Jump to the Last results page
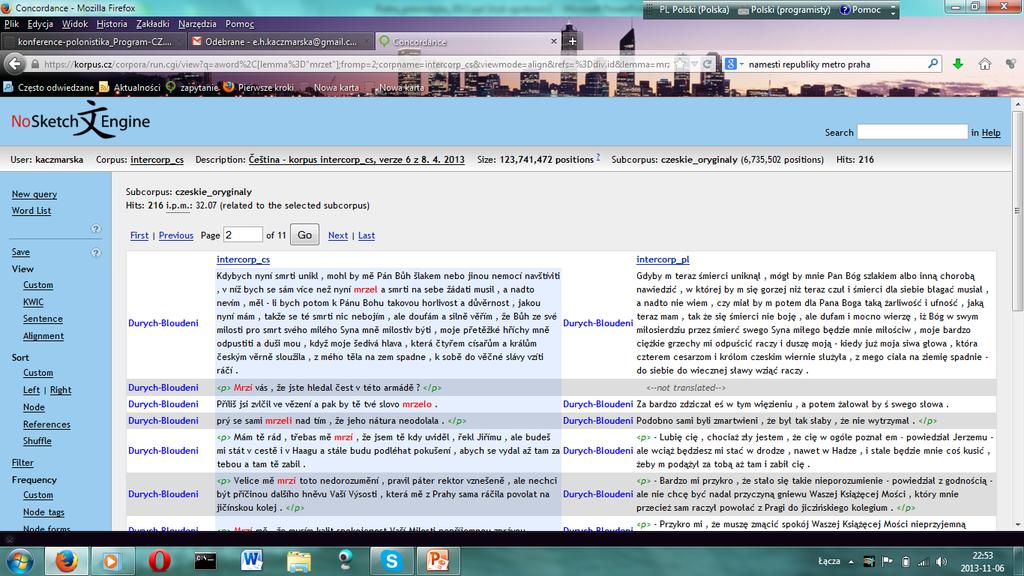Viewport: 1024px width, 576px height. click(366, 236)
